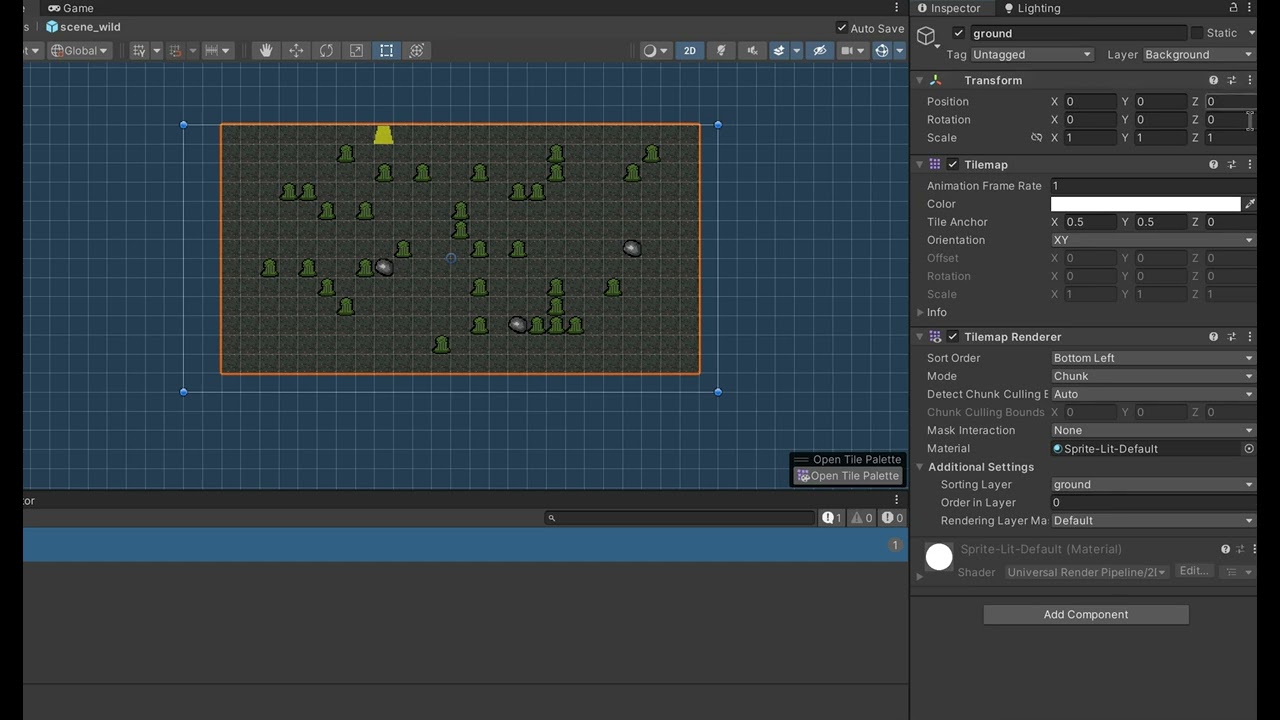Toggle scene view audio mute

751,50
